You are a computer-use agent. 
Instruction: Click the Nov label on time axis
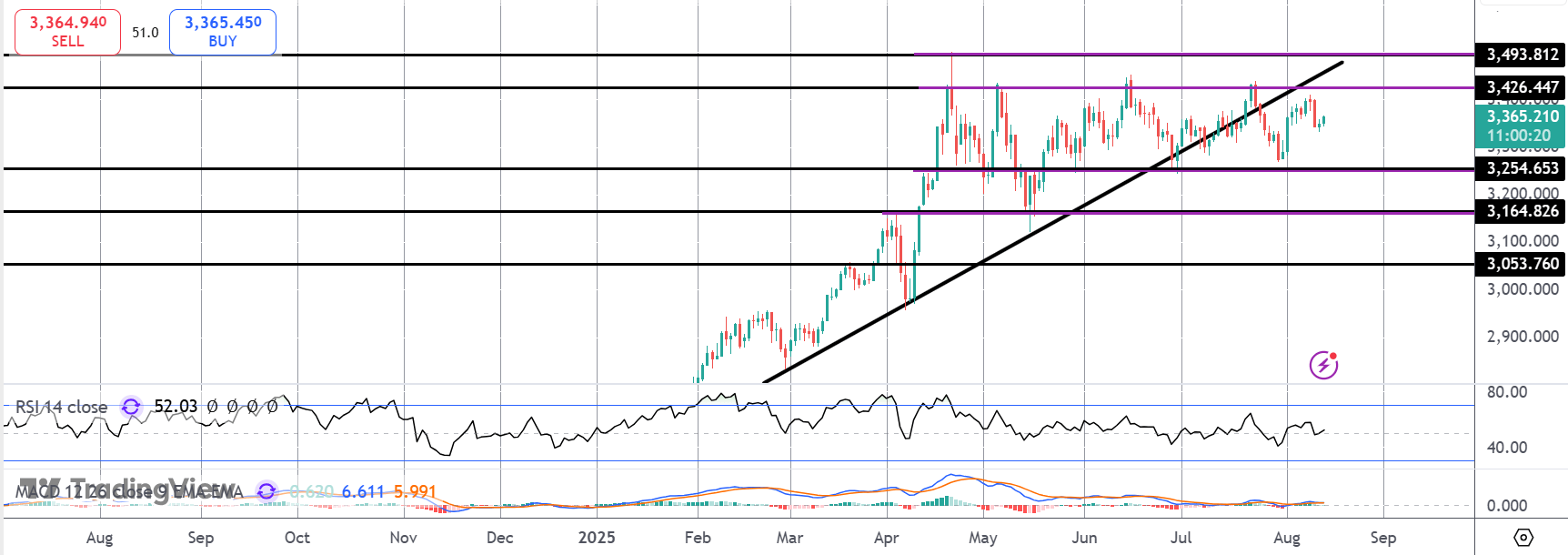(403, 538)
